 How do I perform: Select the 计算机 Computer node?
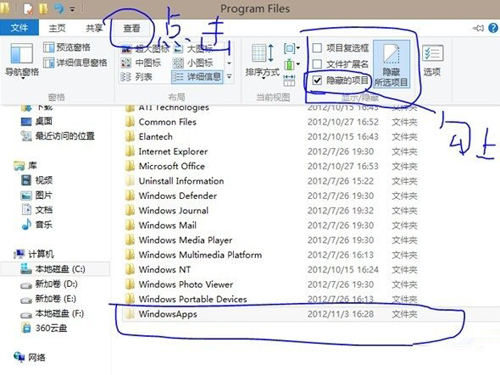tap(34, 254)
